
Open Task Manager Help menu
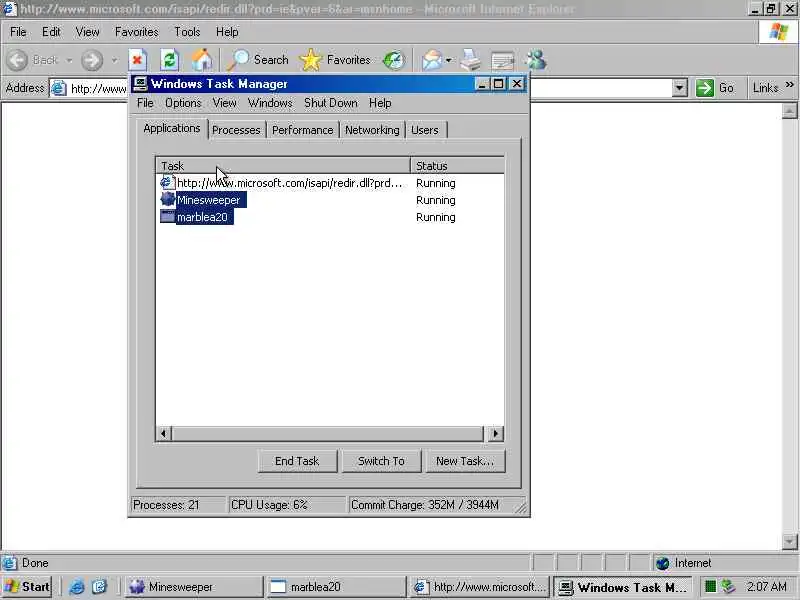(380, 103)
